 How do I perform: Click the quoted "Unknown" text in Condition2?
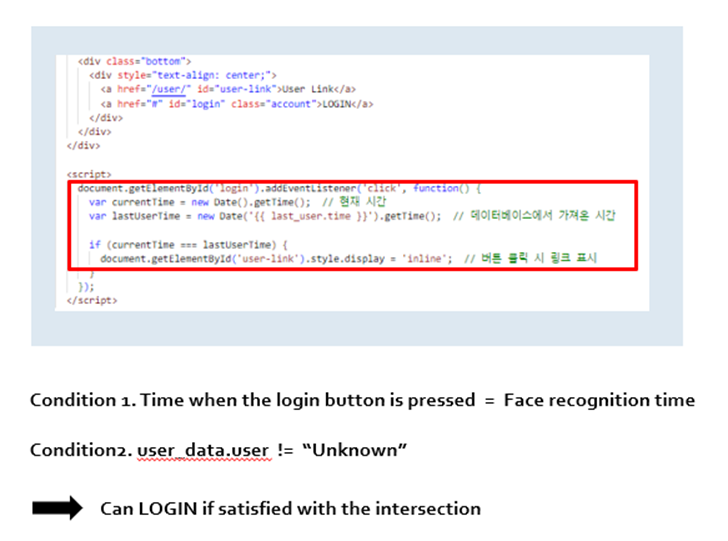click(x=354, y=450)
